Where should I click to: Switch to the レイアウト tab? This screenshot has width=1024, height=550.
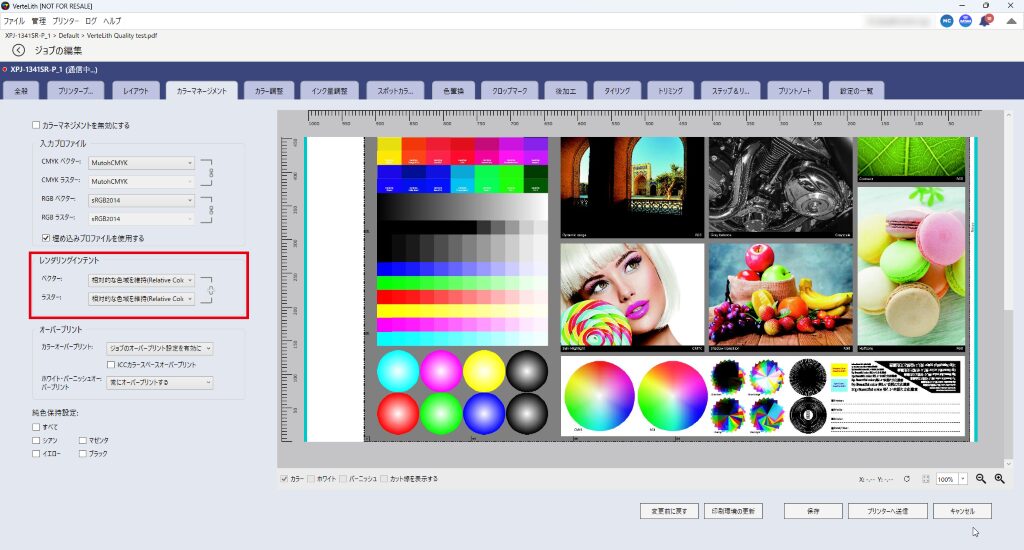click(x=135, y=91)
